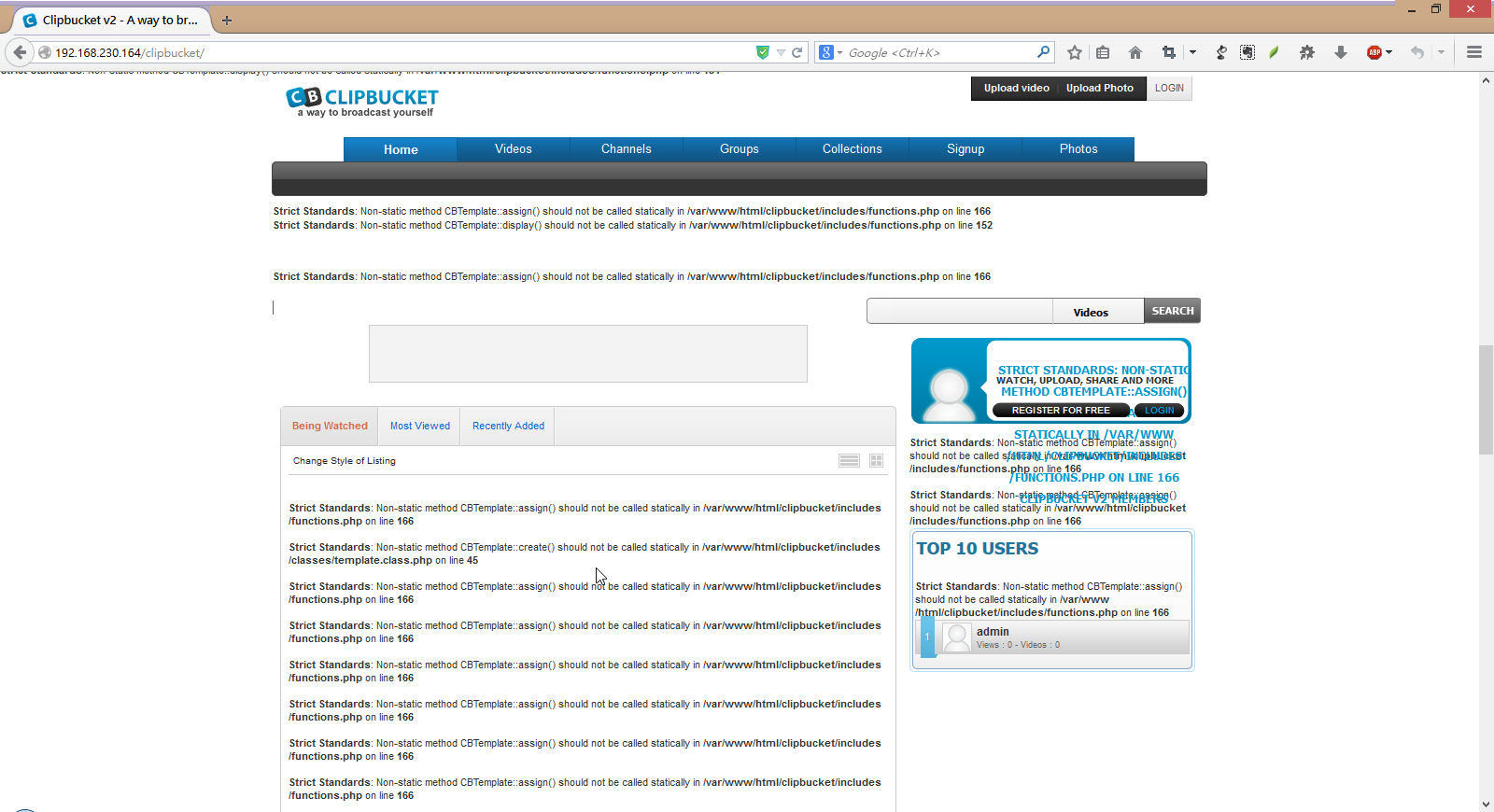Screen dimensions: 1494x812
Task: Open the Firefox hamburger menu
Action: (x=1474, y=53)
